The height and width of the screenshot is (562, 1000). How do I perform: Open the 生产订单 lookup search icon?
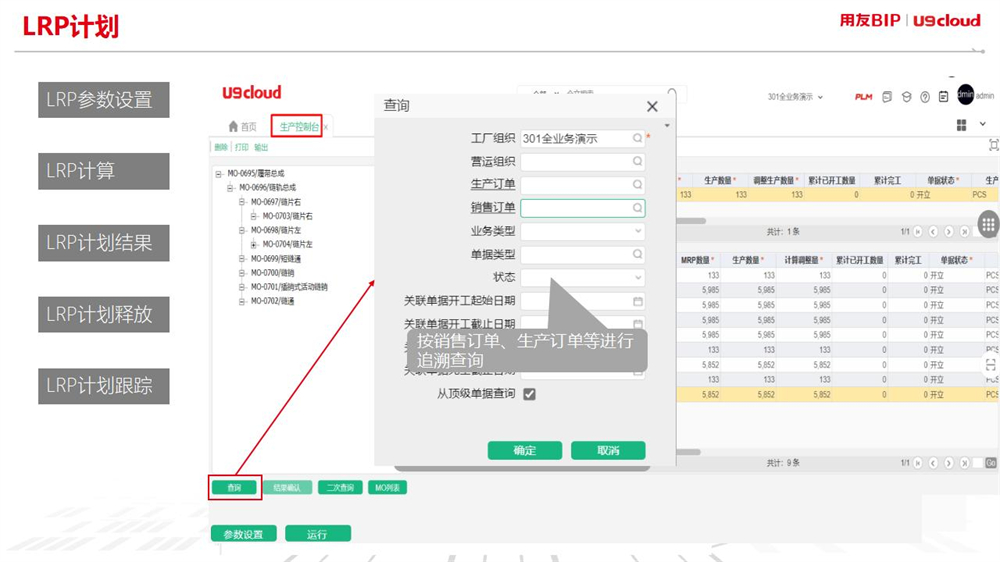tap(637, 184)
